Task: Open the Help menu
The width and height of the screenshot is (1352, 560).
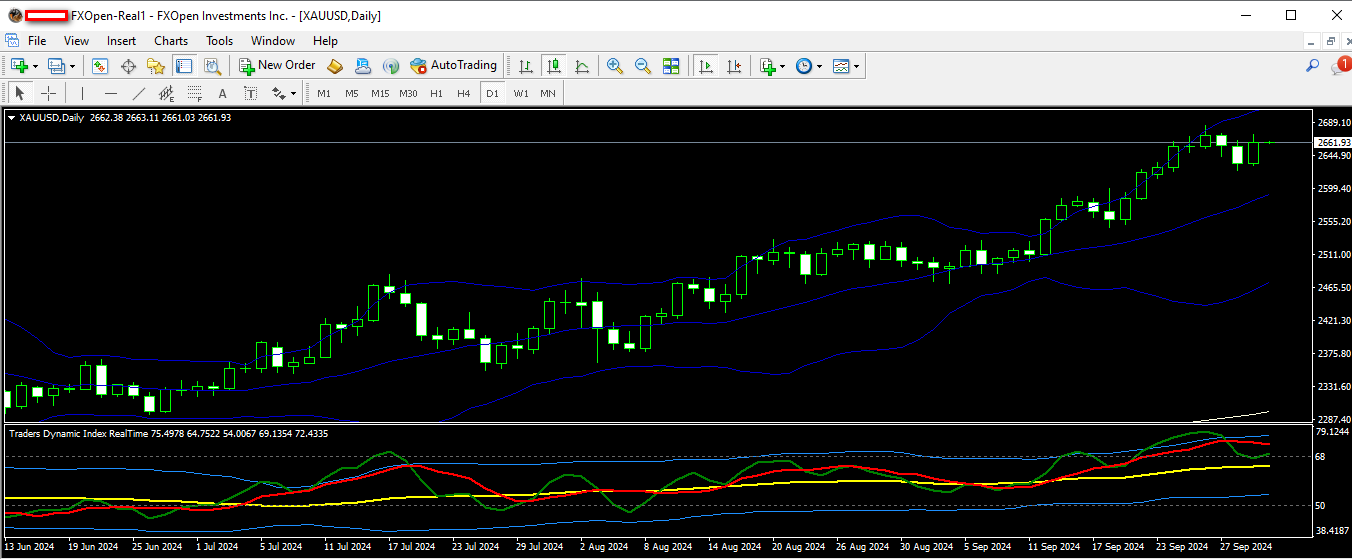Action: point(326,41)
